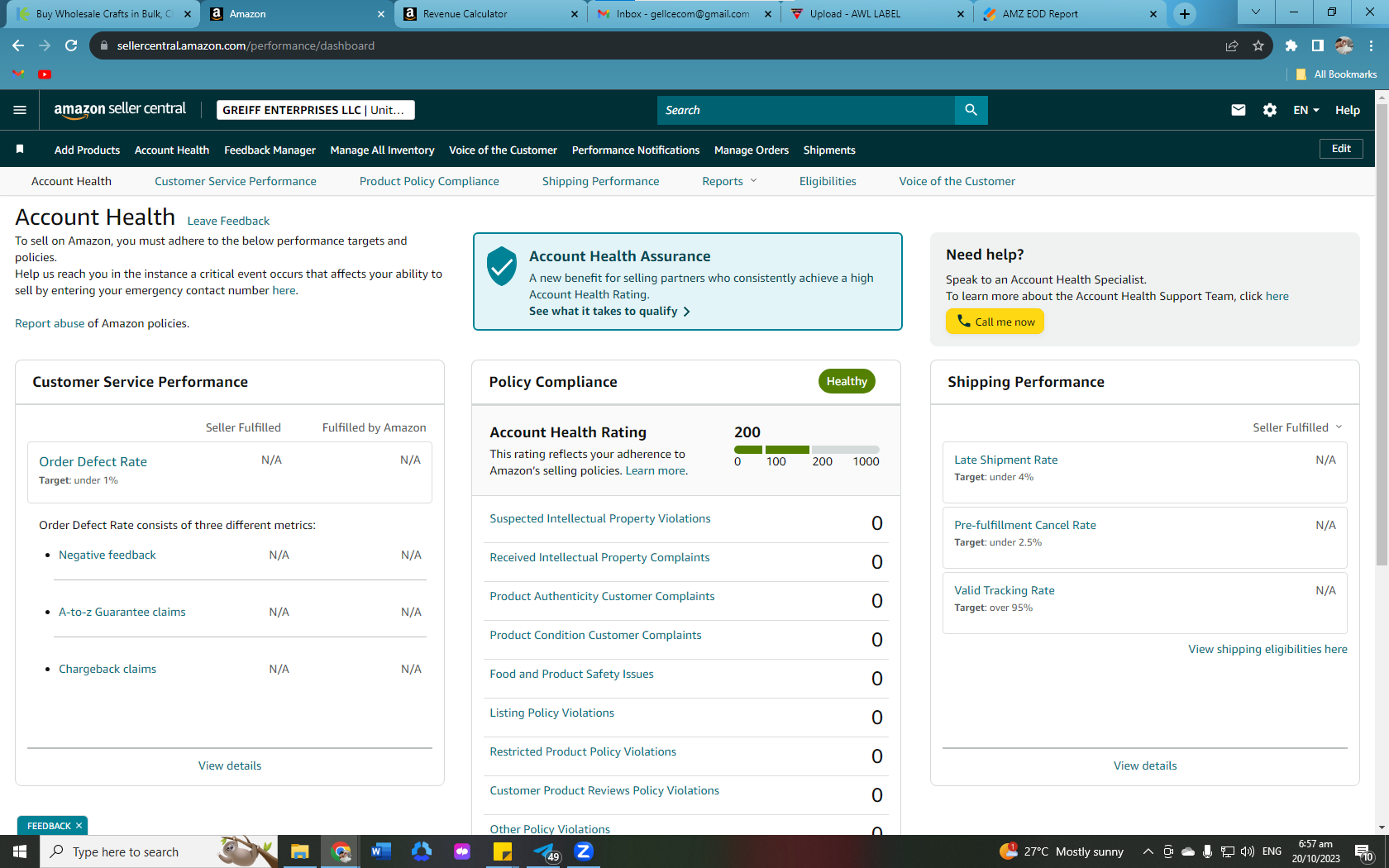Open the Leave Feedback link

pyautogui.click(x=228, y=221)
